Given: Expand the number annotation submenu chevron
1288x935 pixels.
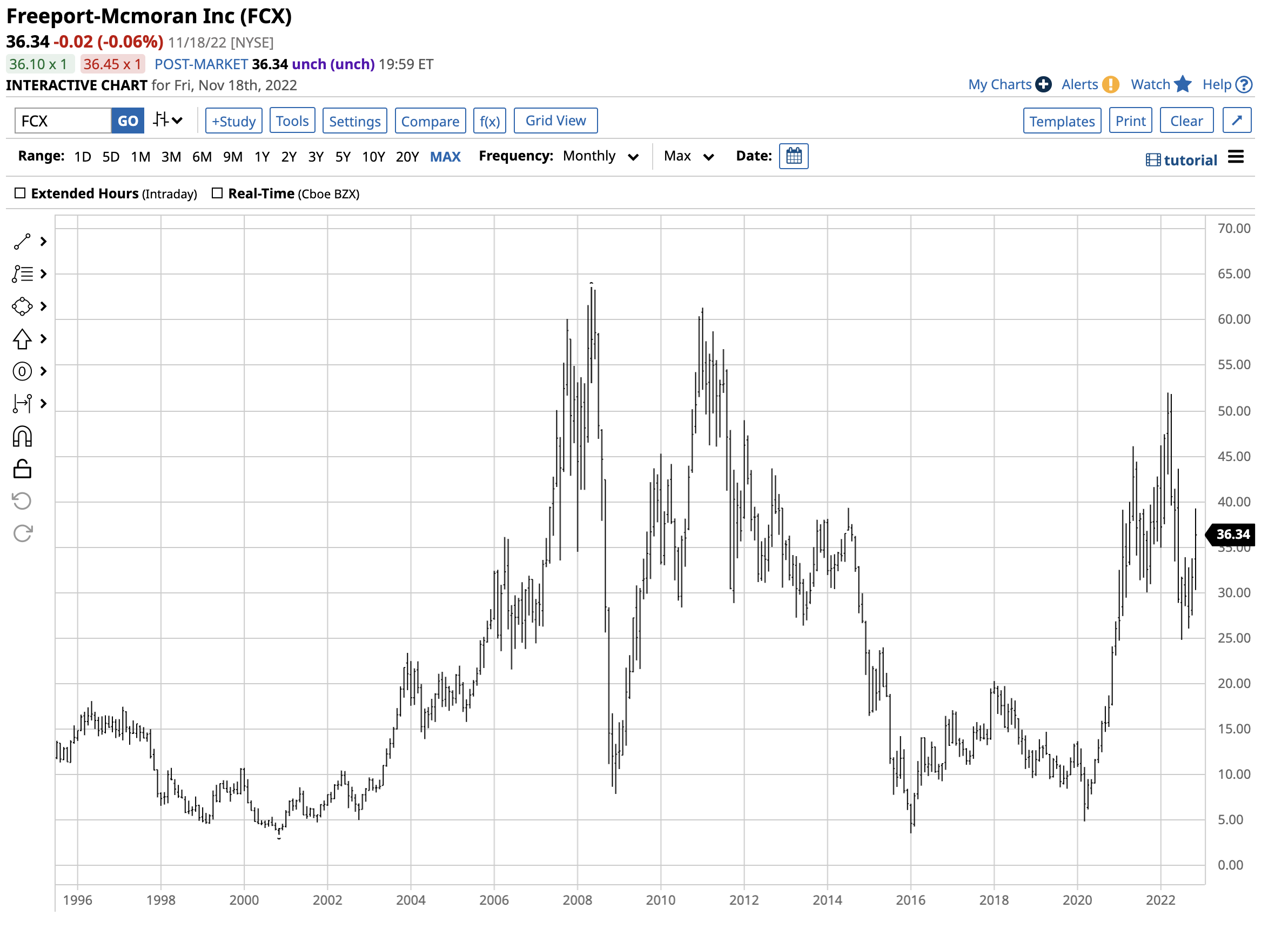Looking at the screenshot, I should tap(44, 371).
